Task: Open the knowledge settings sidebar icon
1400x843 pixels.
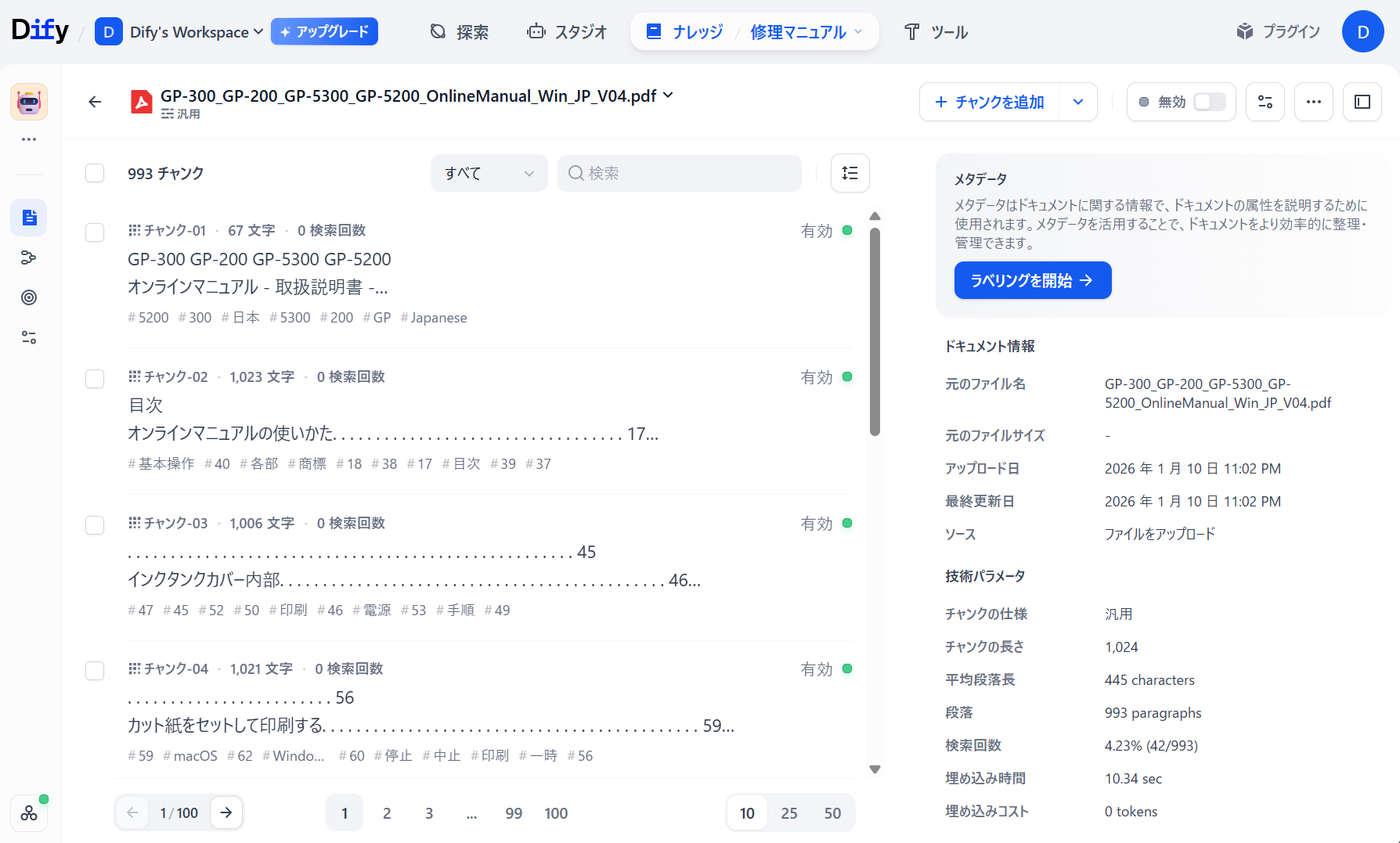Action: point(29,337)
